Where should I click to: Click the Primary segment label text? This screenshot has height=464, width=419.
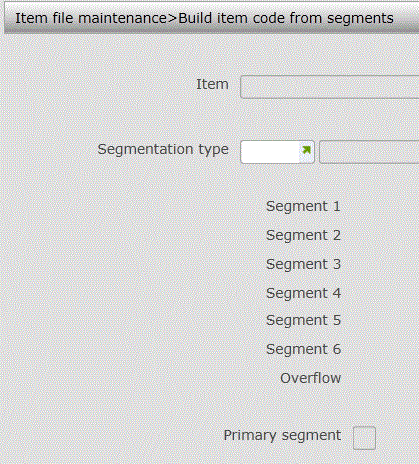(282, 436)
